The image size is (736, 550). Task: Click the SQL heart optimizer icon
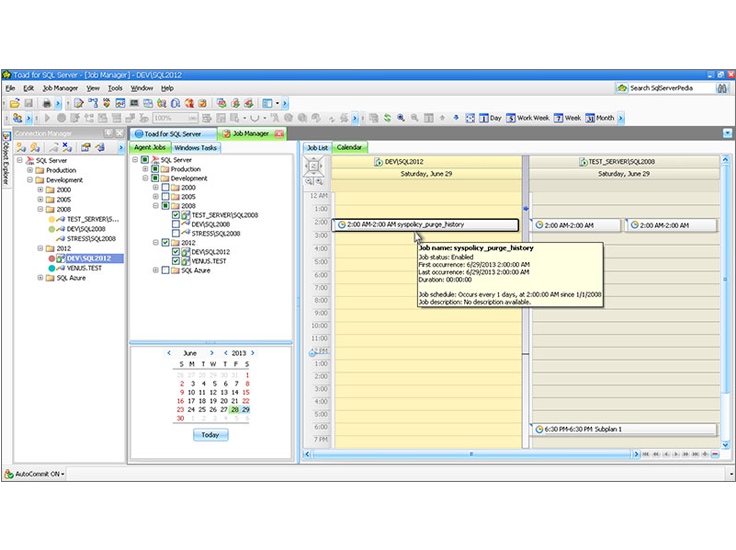point(107,103)
